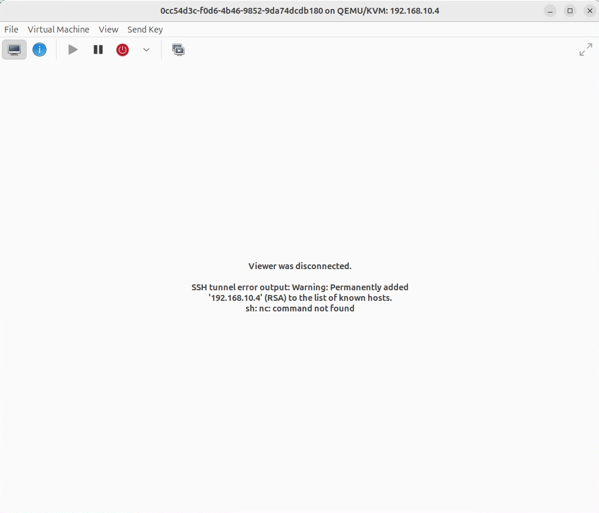Open the Virtual Machine menu
The image size is (599, 513).
pos(58,29)
